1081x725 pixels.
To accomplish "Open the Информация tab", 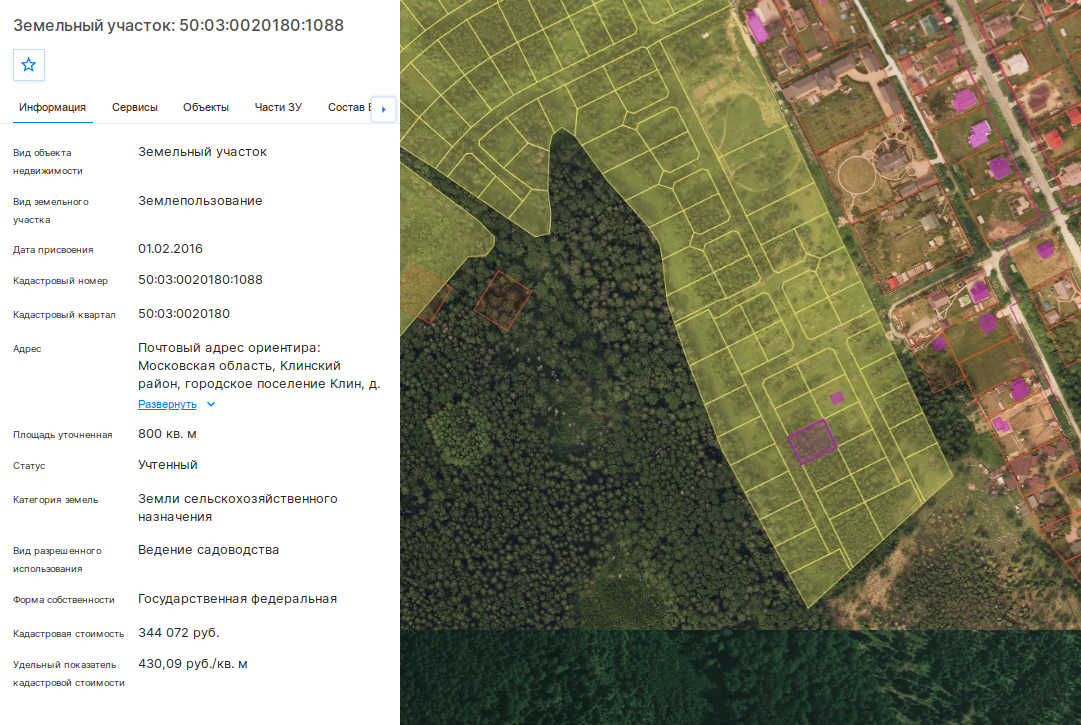I will [x=52, y=108].
